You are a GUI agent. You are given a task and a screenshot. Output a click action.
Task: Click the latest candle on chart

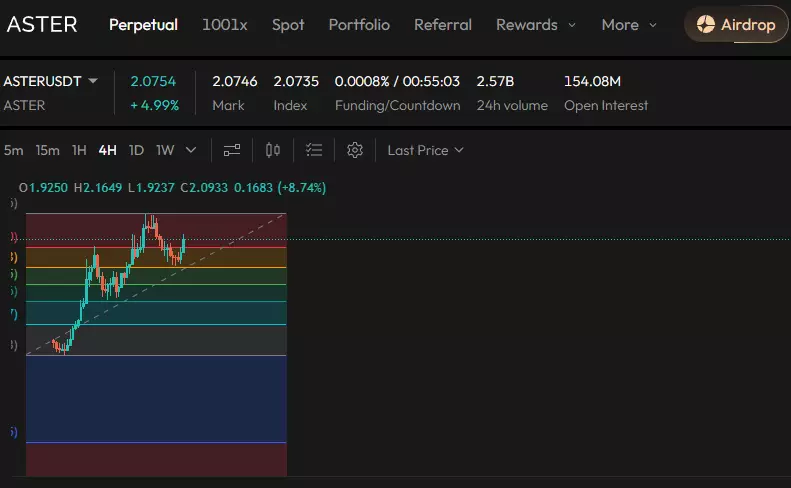(x=184, y=245)
